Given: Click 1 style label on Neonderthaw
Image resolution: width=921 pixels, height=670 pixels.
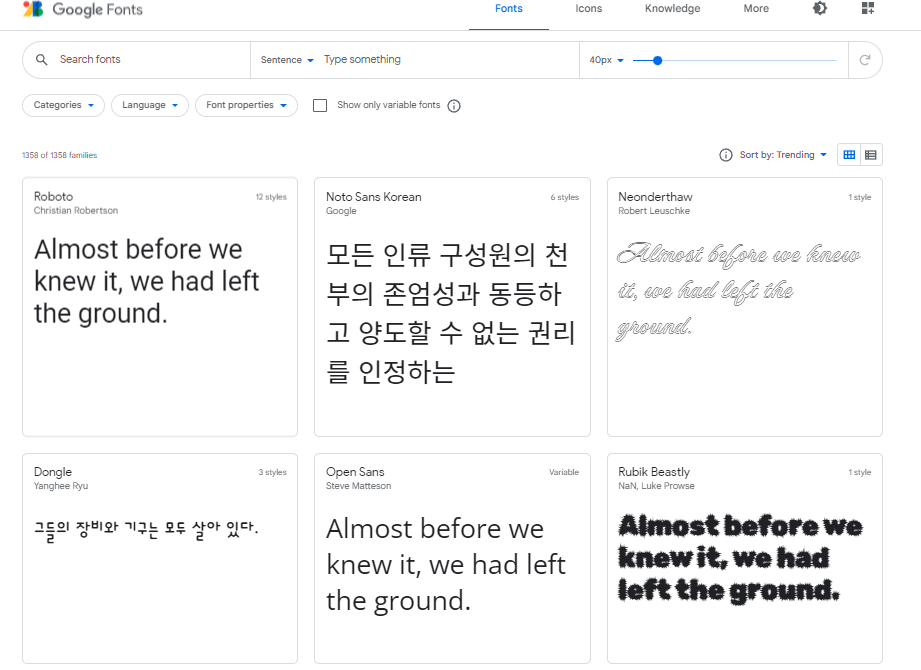Looking at the screenshot, I should pos(859,197).
